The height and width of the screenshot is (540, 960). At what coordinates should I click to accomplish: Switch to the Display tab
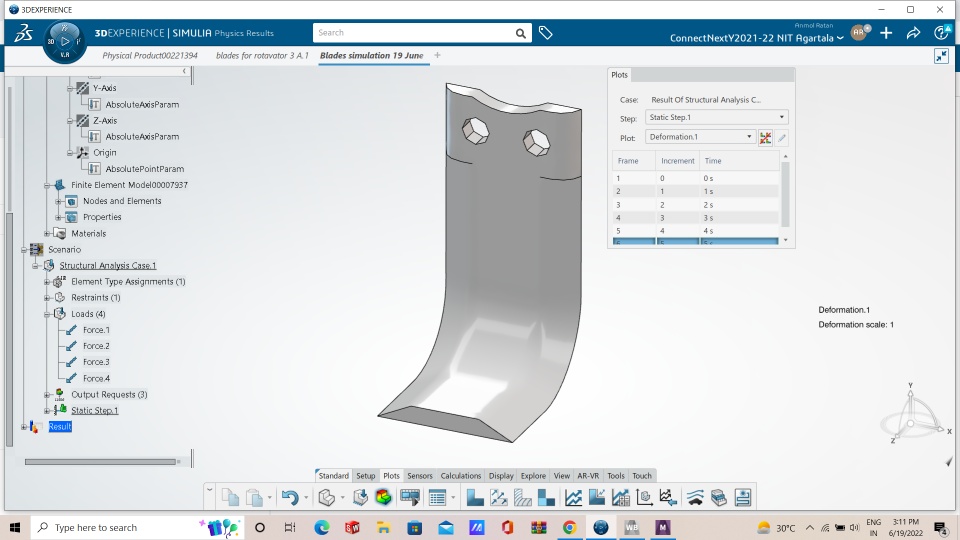[x=501, y=476]
